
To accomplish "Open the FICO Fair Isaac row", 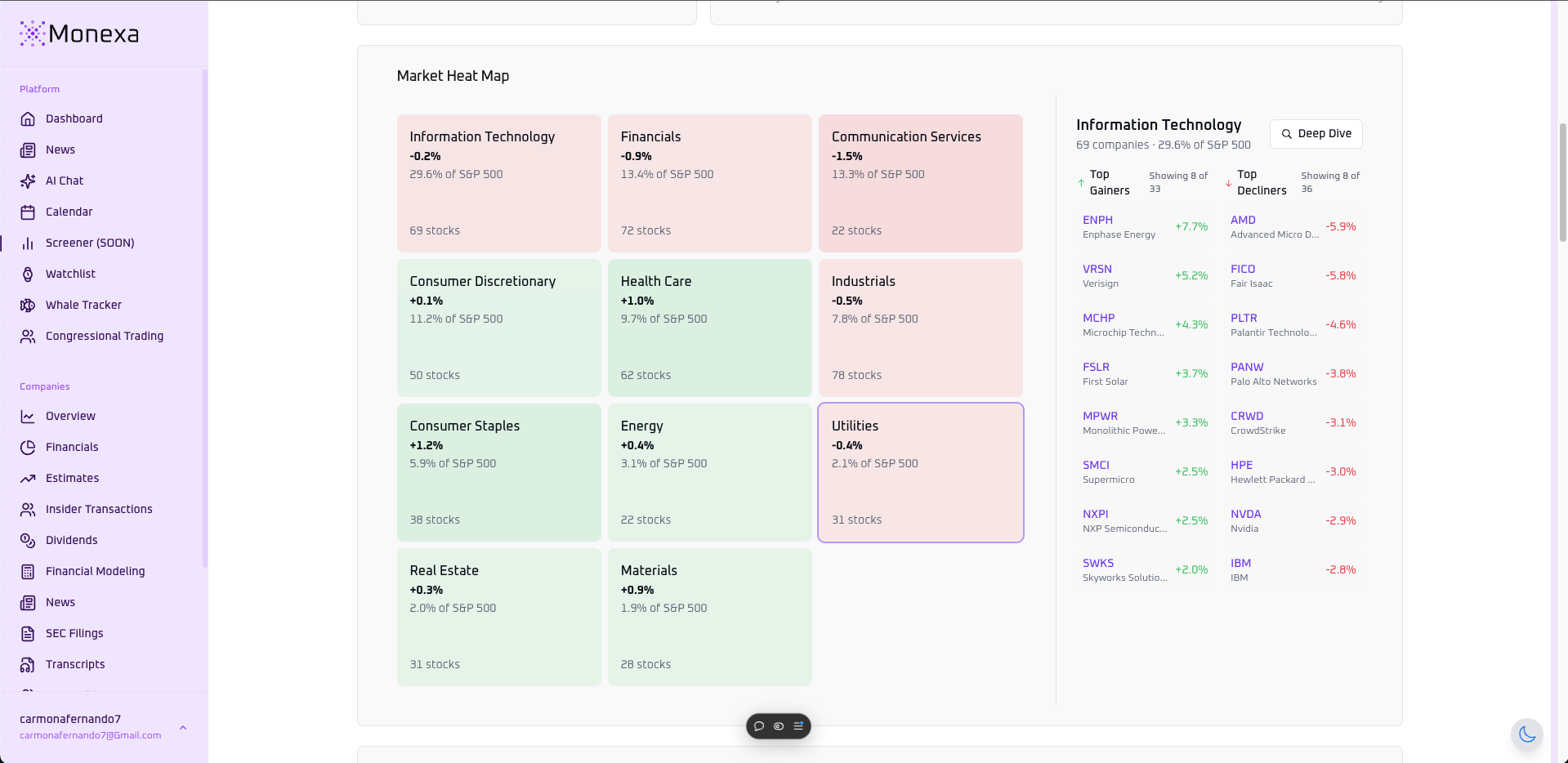I will [1293, 276].
